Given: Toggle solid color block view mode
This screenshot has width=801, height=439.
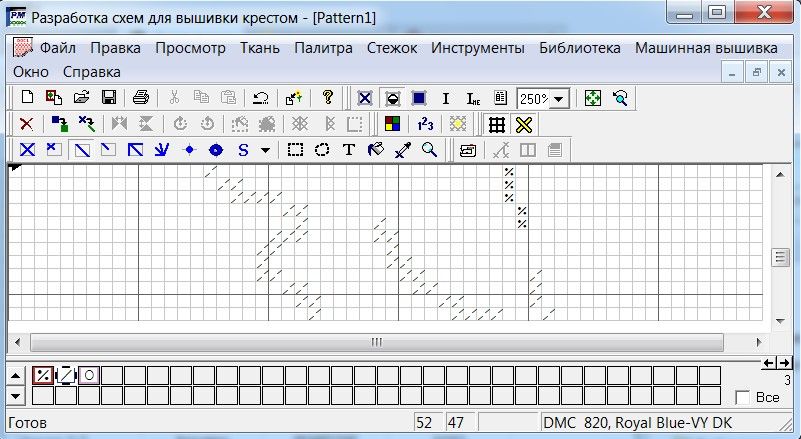Looking at the screenshot, I should pyautogui.click(x=418, y=98).
